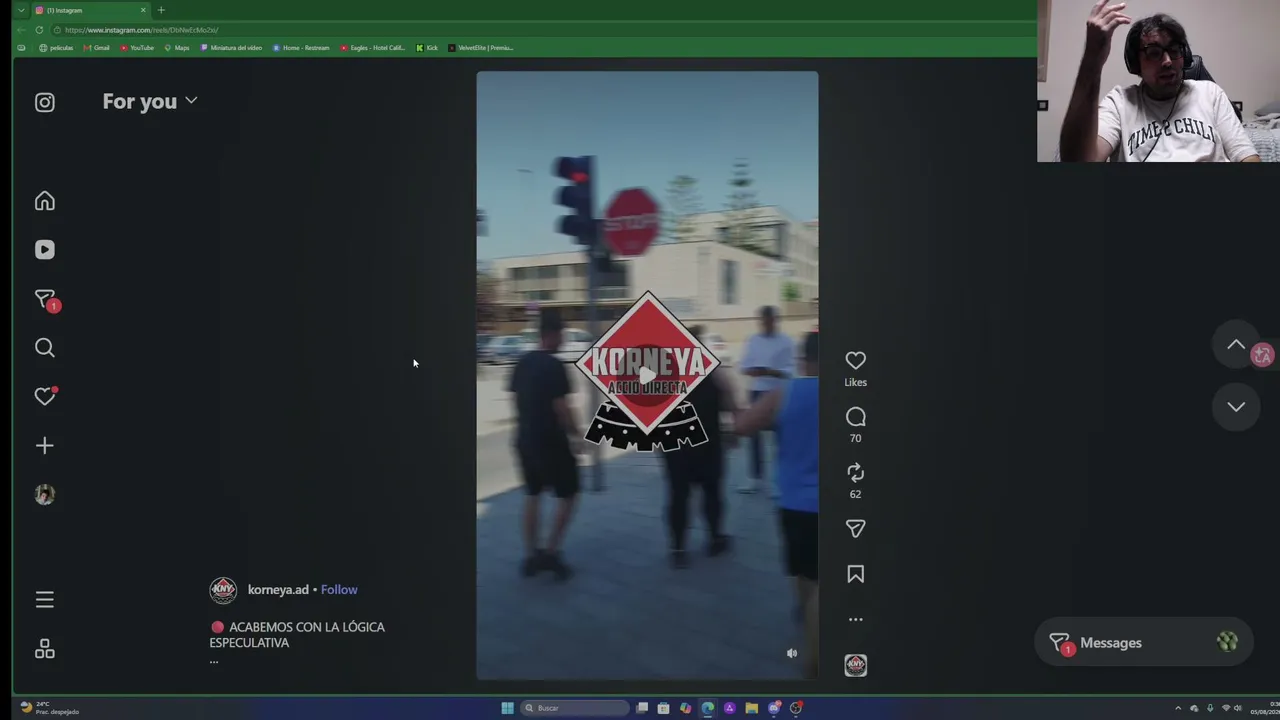Open Miniatura del video bookmark
Viewport: 1280px width, 720px height.
click(x=231, y=48)
